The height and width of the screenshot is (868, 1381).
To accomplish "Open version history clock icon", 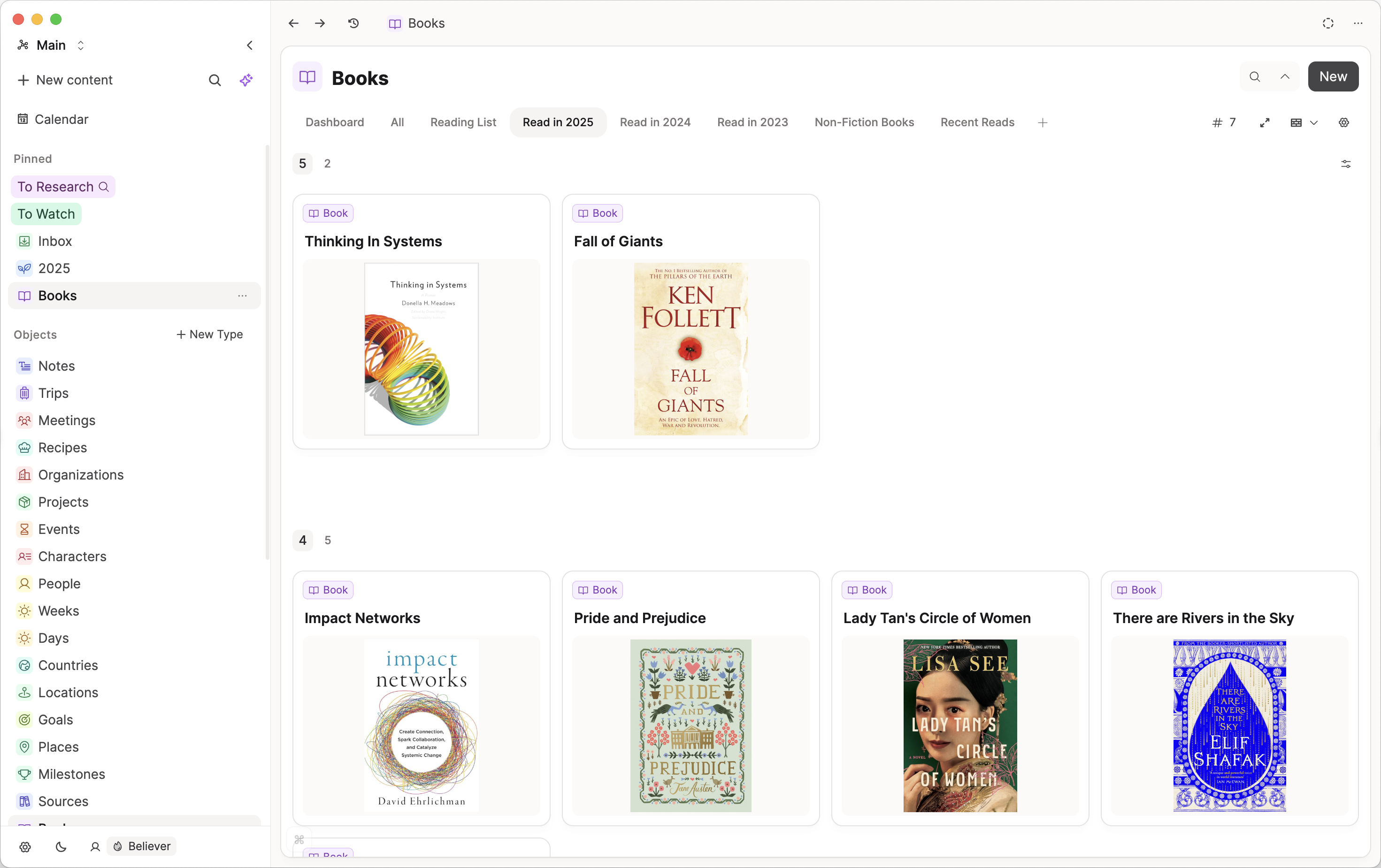I will click(353, 23).
